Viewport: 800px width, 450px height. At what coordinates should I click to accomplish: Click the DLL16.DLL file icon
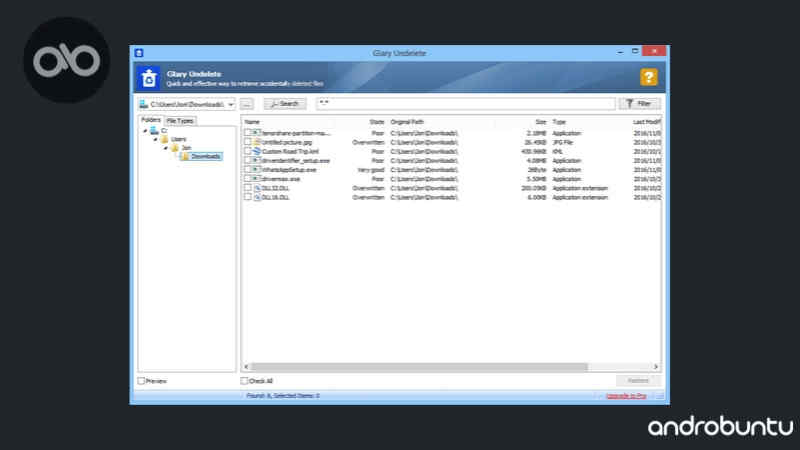click(257, 197)
